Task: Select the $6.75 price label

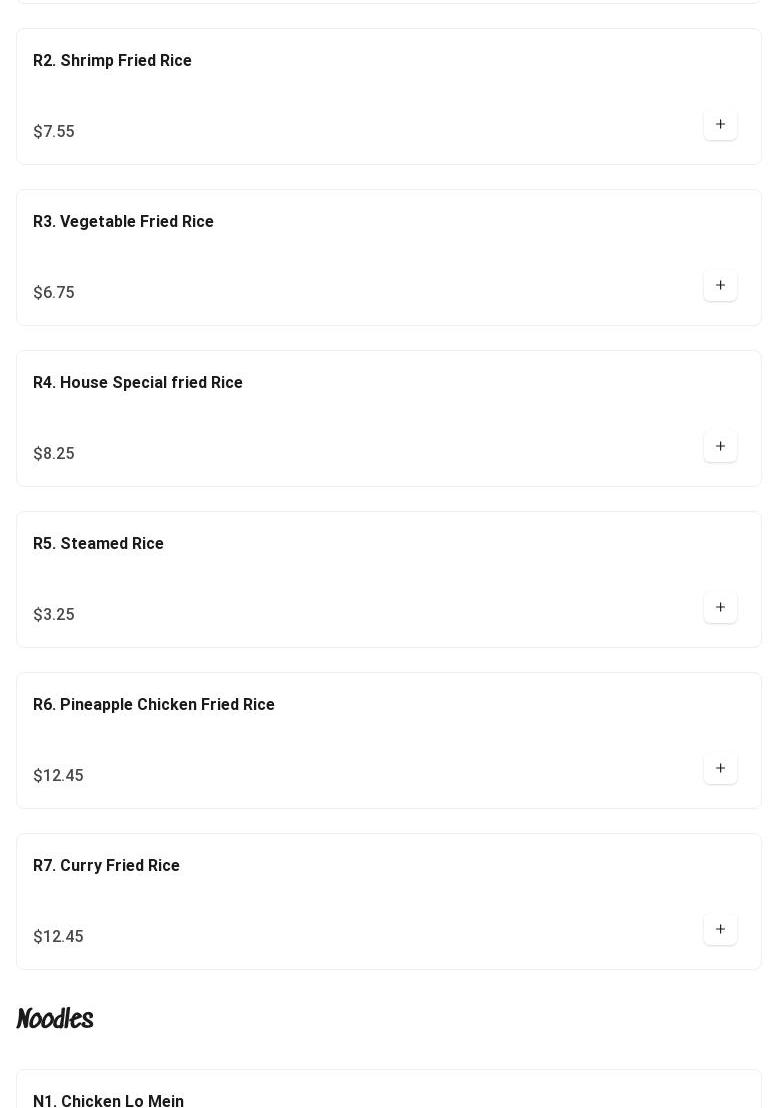Action: click(54, 293)
